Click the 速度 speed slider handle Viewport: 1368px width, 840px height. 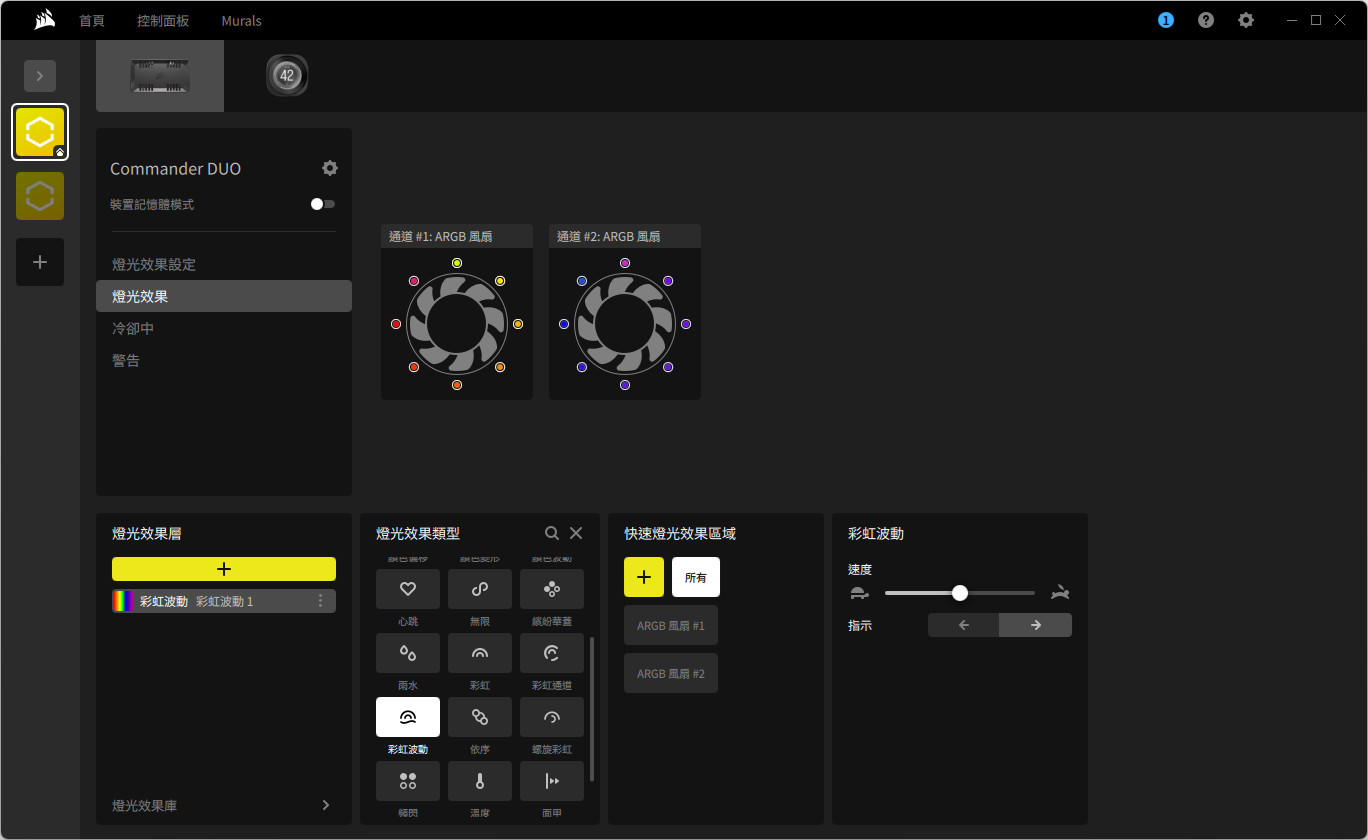click(x=960, y=593)
